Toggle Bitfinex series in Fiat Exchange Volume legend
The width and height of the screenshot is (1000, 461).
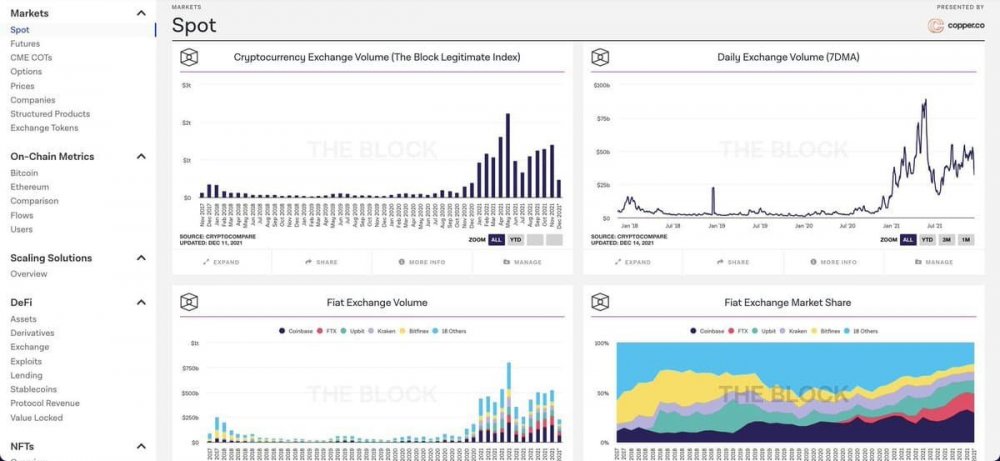tap(415, 331)
